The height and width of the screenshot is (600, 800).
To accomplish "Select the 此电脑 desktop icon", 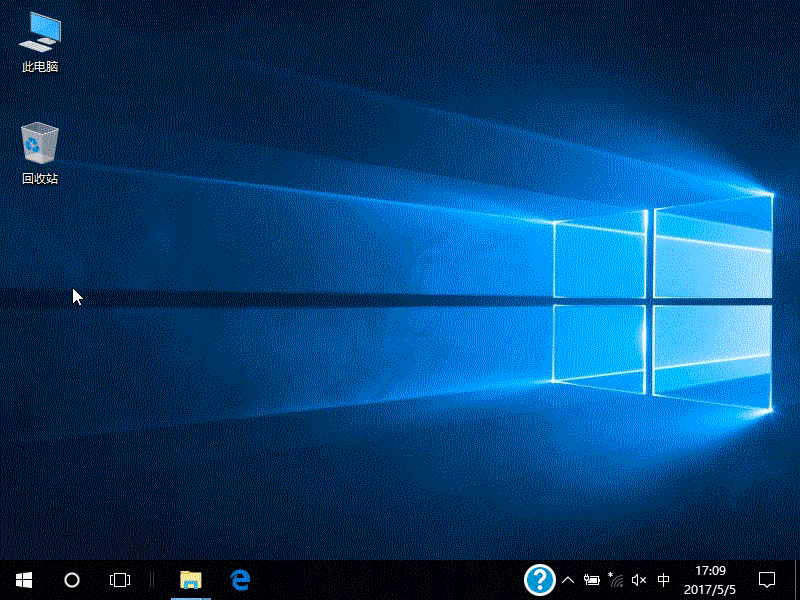I will (40, 43).
